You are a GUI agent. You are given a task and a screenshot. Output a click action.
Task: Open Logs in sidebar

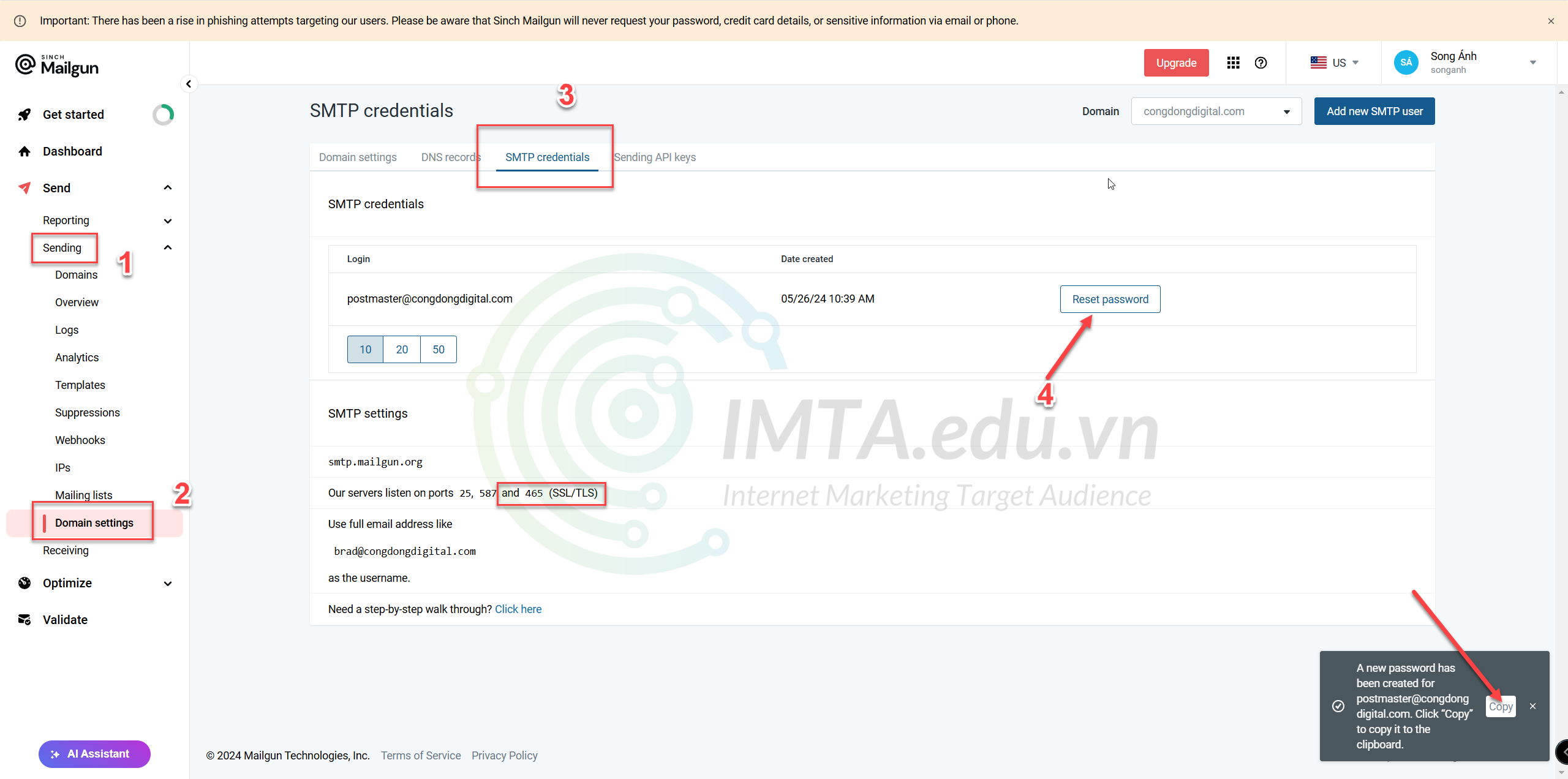click(67, 330)
